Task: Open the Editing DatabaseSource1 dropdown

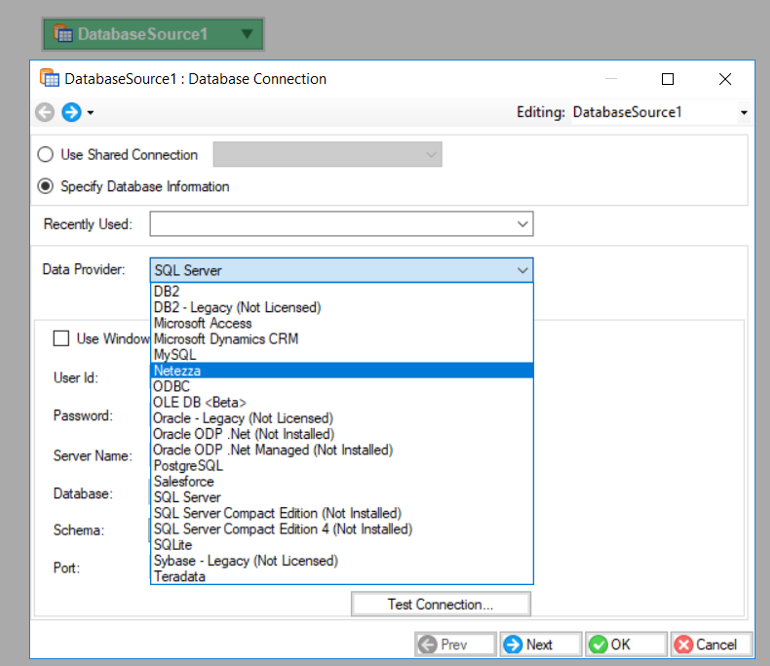Action: (x=743, y=113)
